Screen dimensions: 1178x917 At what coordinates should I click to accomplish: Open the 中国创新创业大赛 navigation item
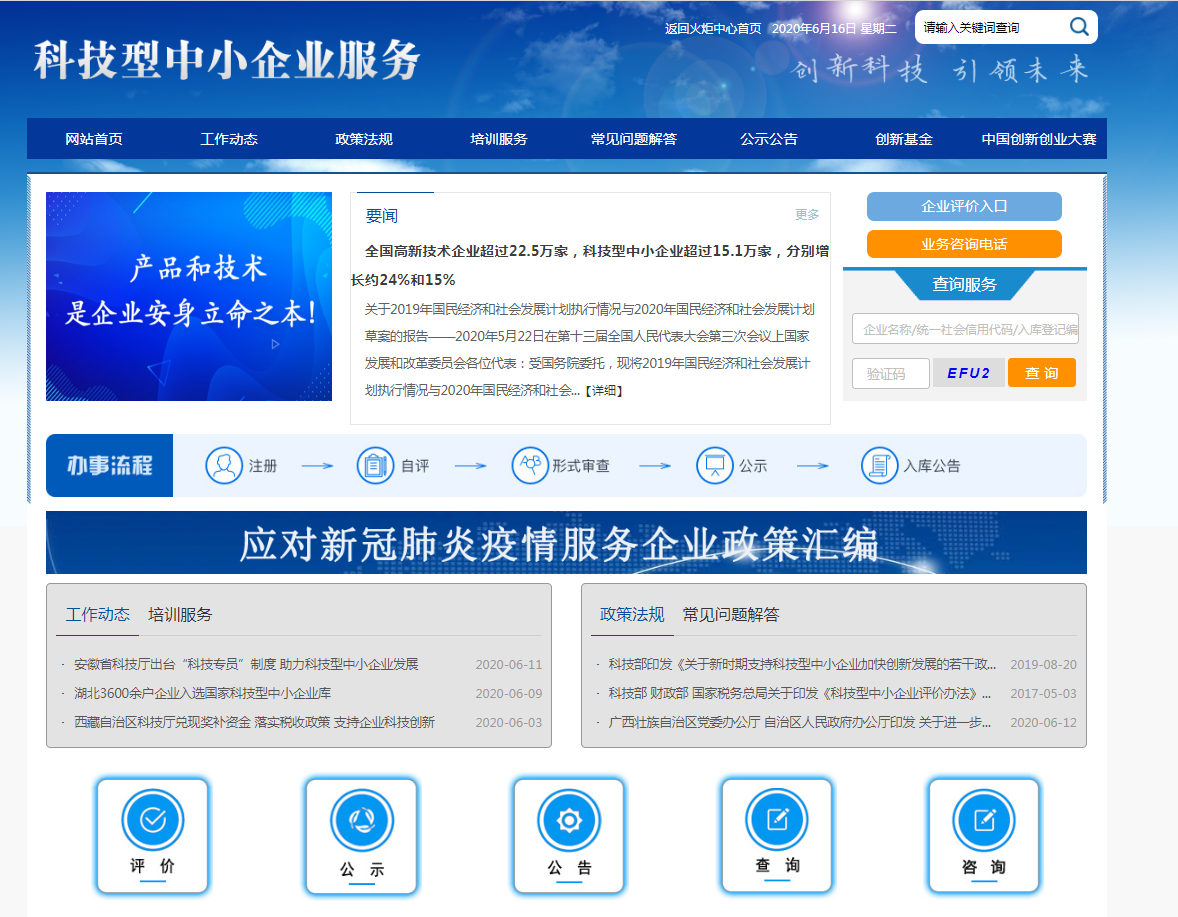click(1040, 139)
